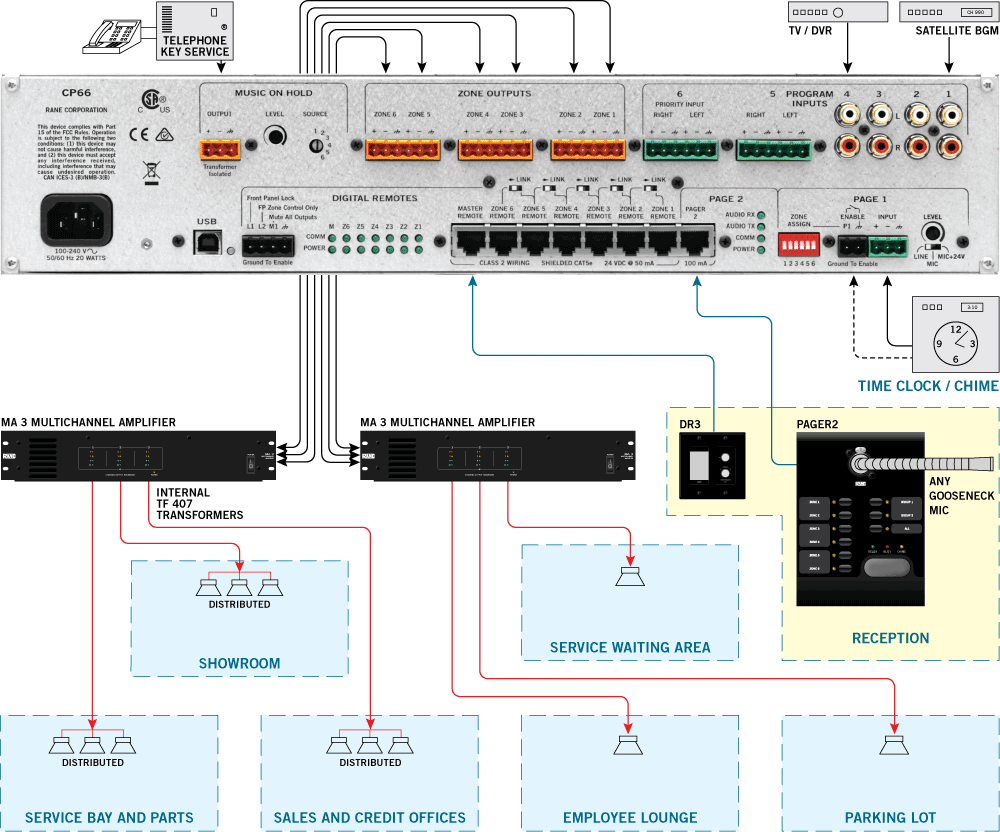Viewport: 1000px width, 832px height.
Task: Click the "SHOWROOM" zone label
Action: [x=239, y=664]
